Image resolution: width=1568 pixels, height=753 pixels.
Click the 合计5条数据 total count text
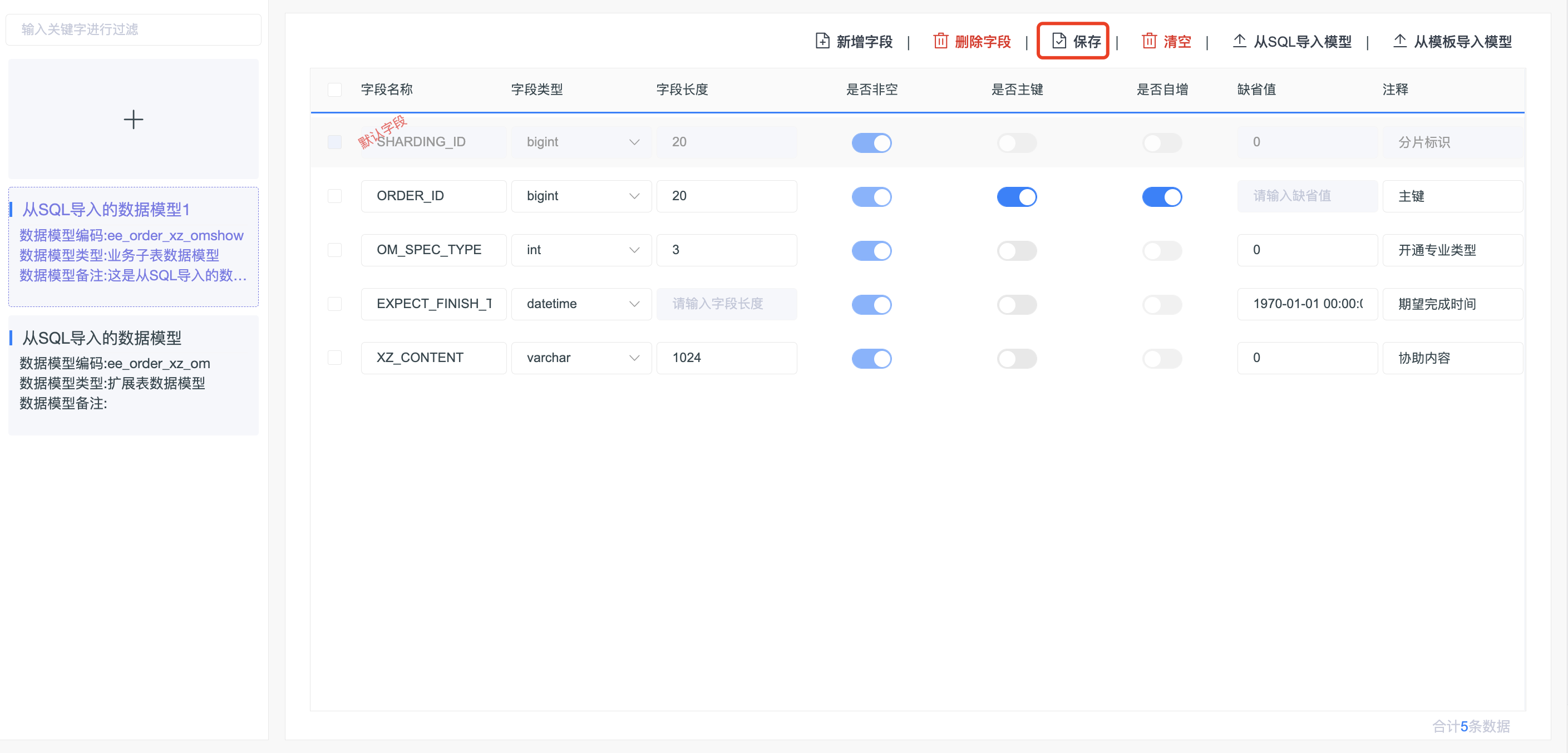(1471, 726)
